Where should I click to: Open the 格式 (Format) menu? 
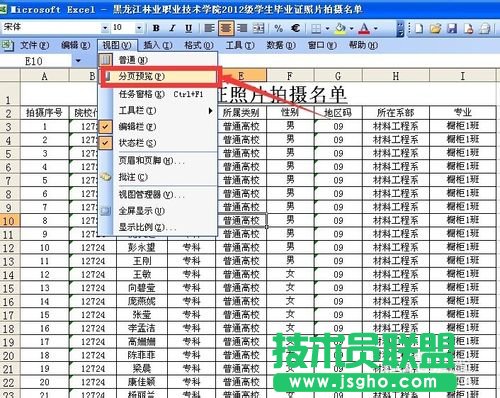pos(199,45)
